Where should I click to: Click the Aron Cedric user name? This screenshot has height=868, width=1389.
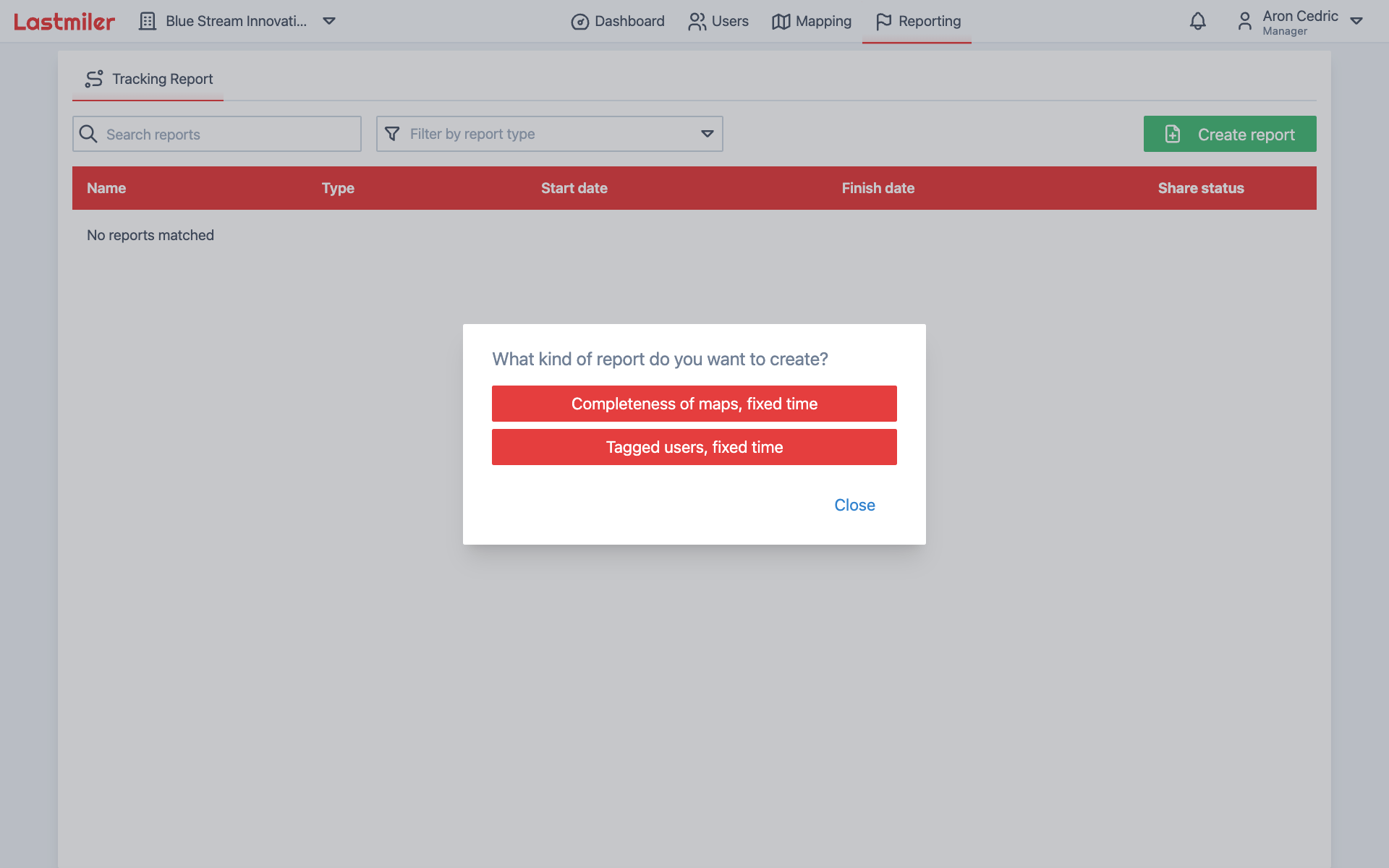pyautogui.click(x=1300, y=16)
